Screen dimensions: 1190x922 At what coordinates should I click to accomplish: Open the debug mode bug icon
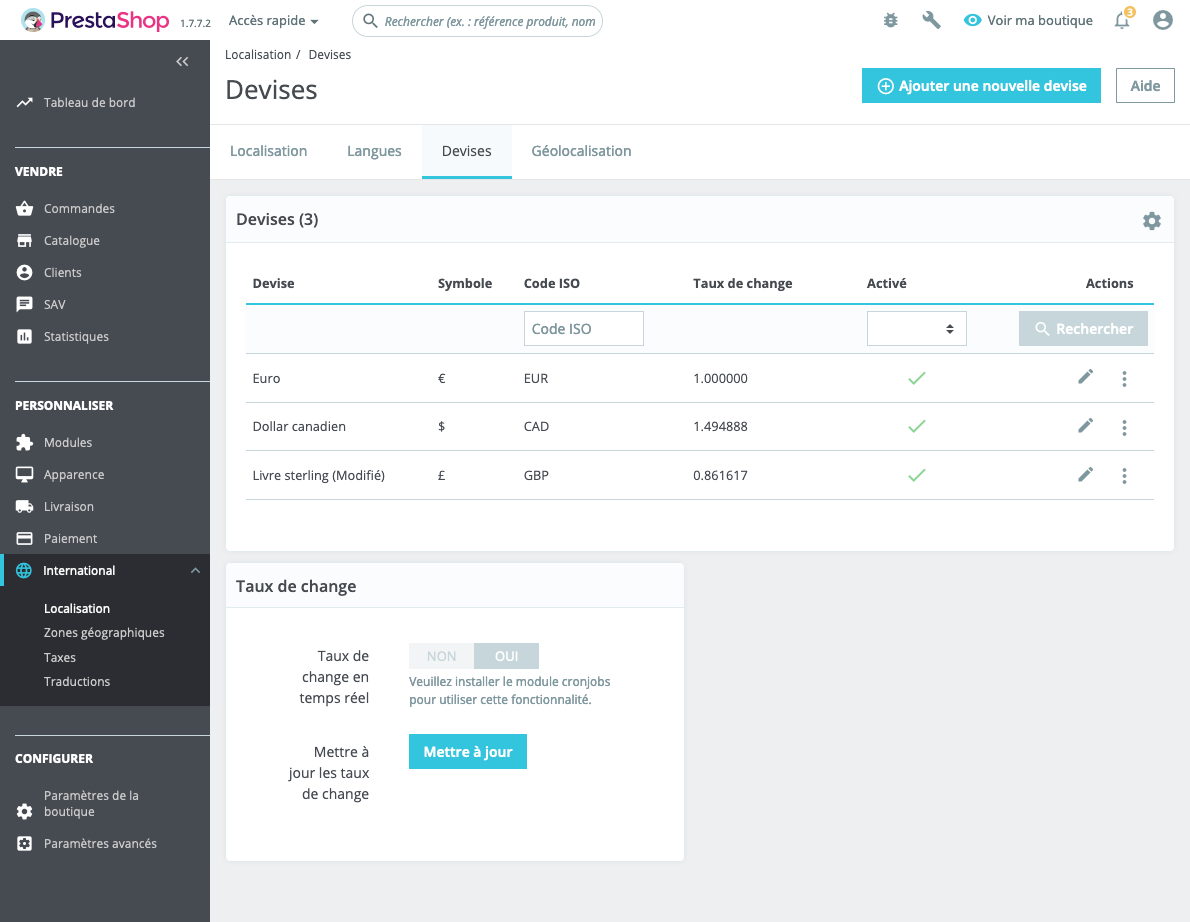(x=890, y=20)
